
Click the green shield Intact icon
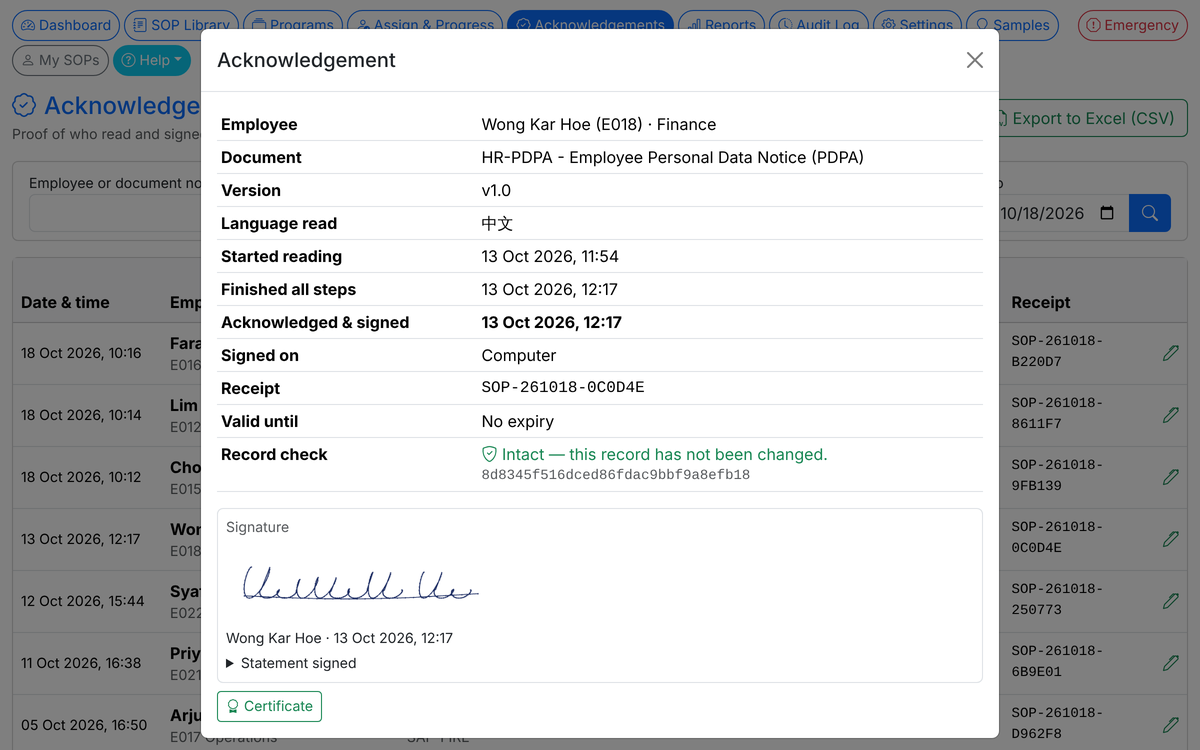coord(489,454)
